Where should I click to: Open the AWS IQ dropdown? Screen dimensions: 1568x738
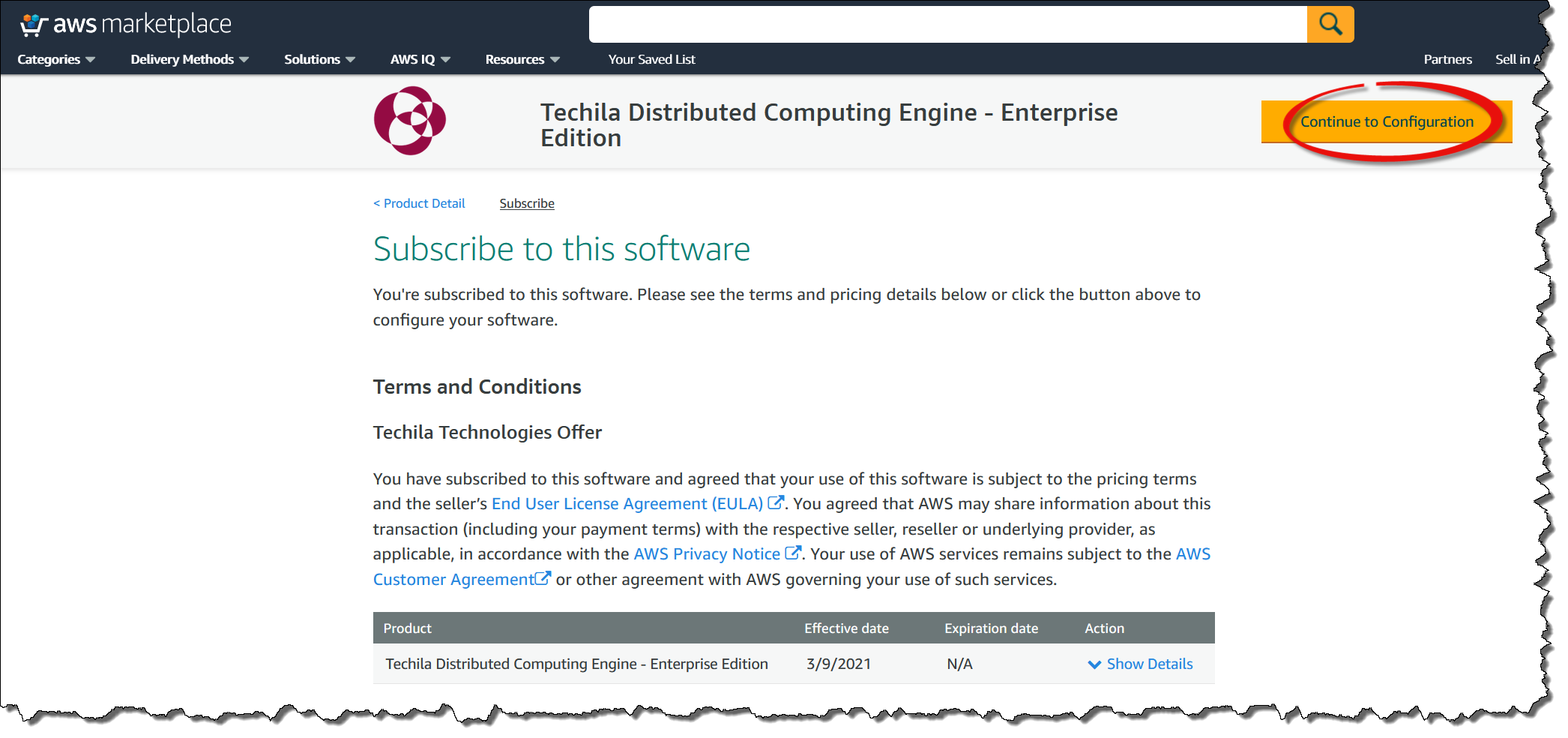click(420, 59)
